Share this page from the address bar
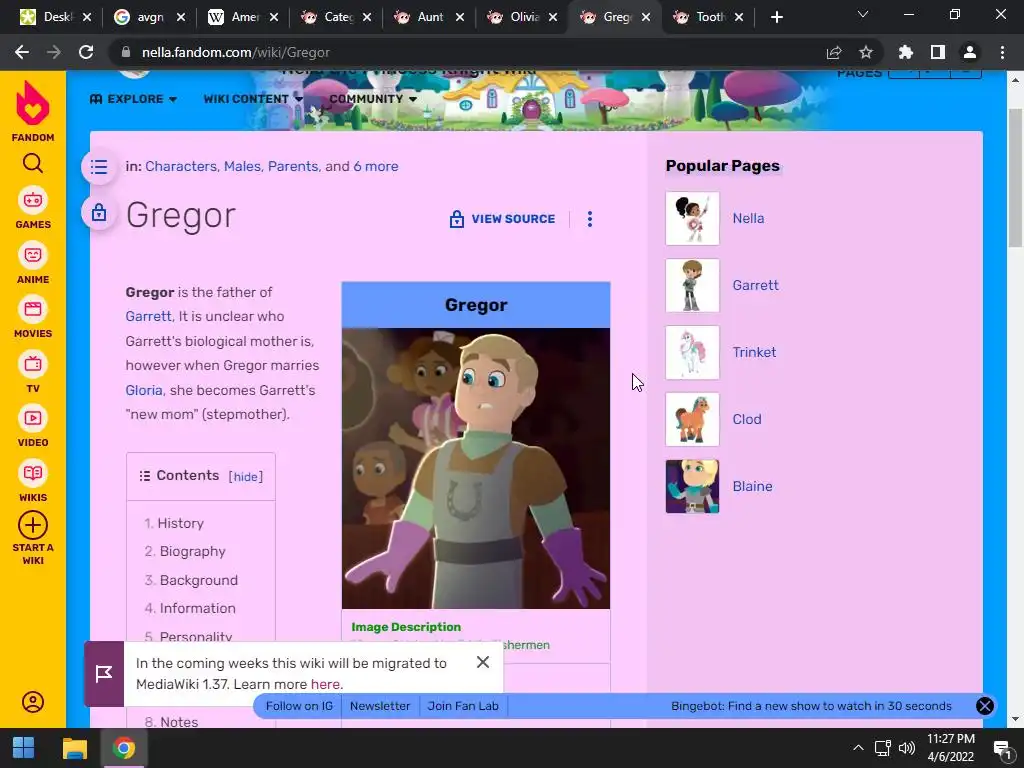 [x=833, y=52]
